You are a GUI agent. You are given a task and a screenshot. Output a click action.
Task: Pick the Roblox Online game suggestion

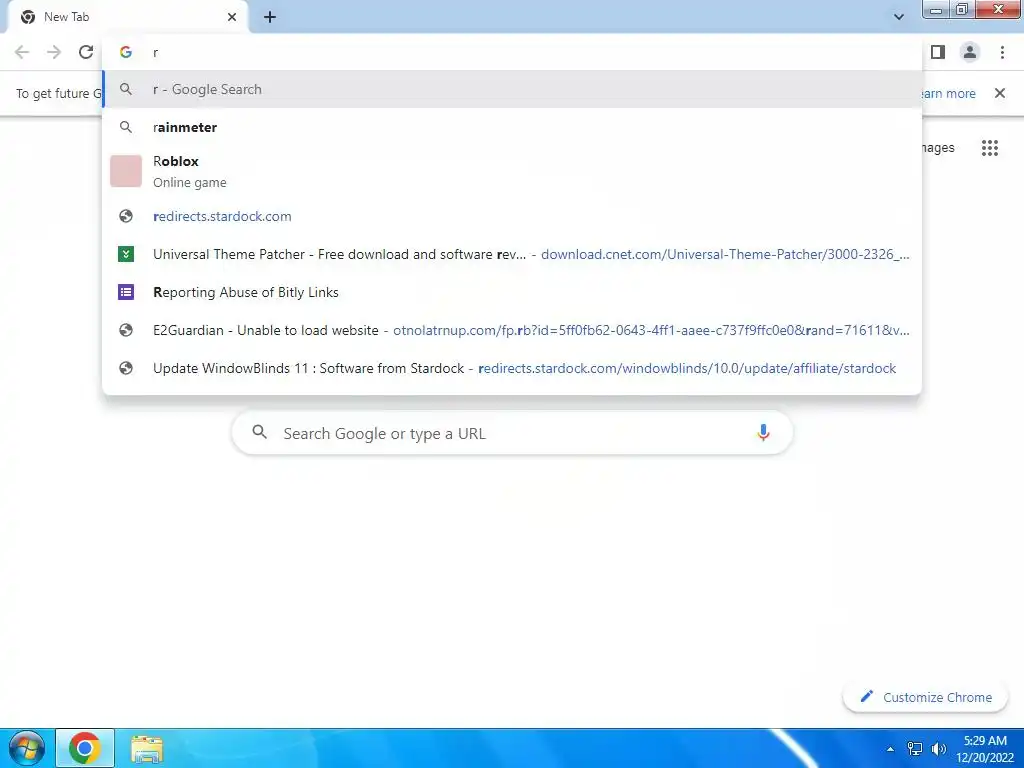click(x=512, y=171)
